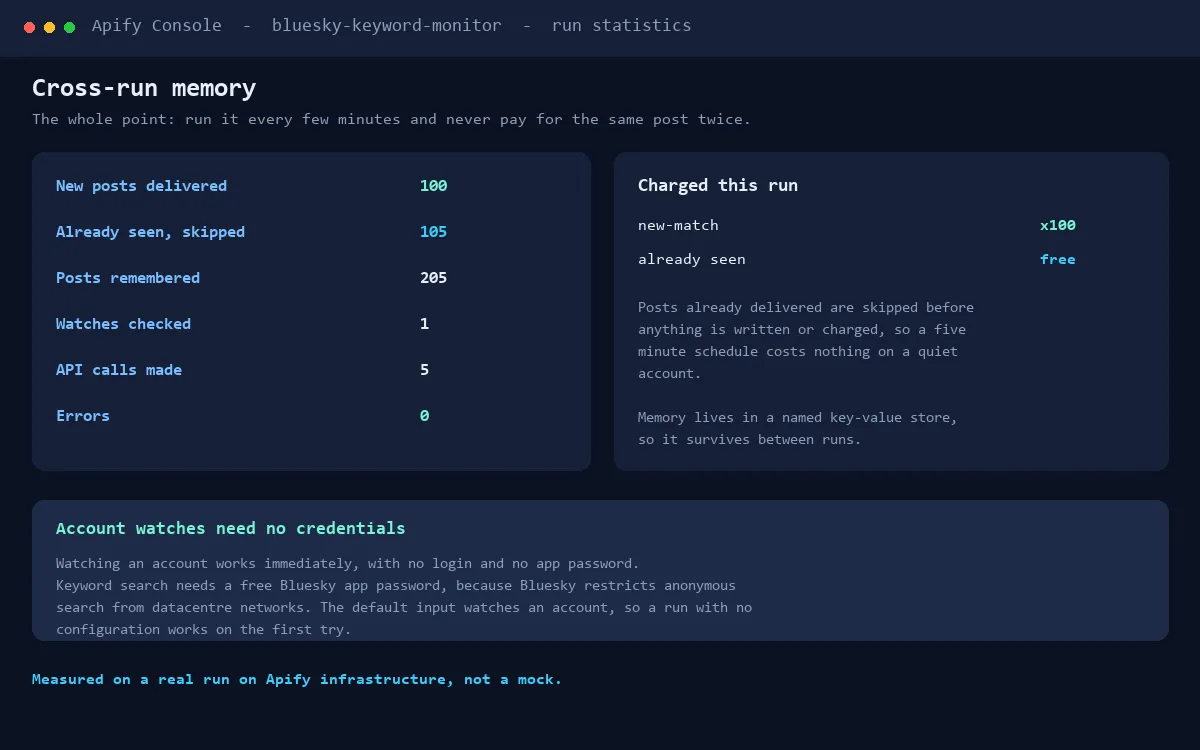Screen dimensions: 1200x750
Task: Select the 'Errors' label
Action: coord(83,416)
